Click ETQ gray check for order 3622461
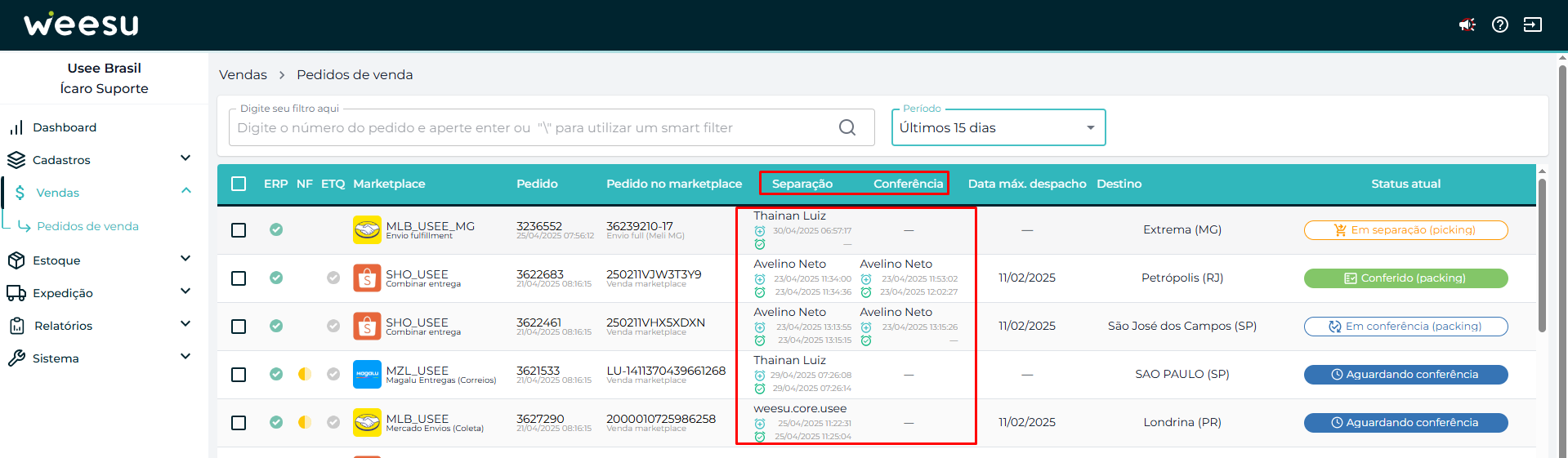Screen dimensions: 1568x458 (333, 326)
